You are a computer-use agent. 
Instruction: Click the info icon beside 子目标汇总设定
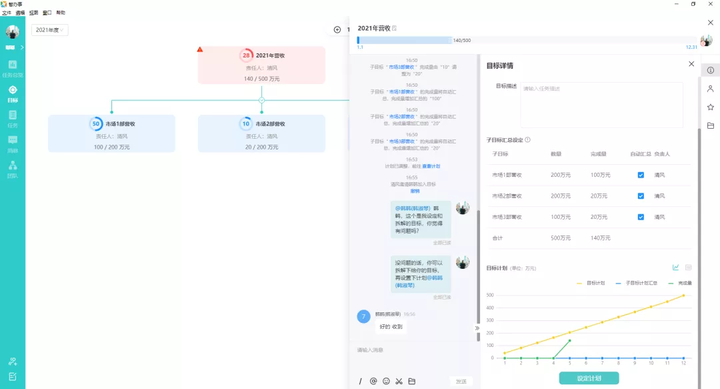528,140
